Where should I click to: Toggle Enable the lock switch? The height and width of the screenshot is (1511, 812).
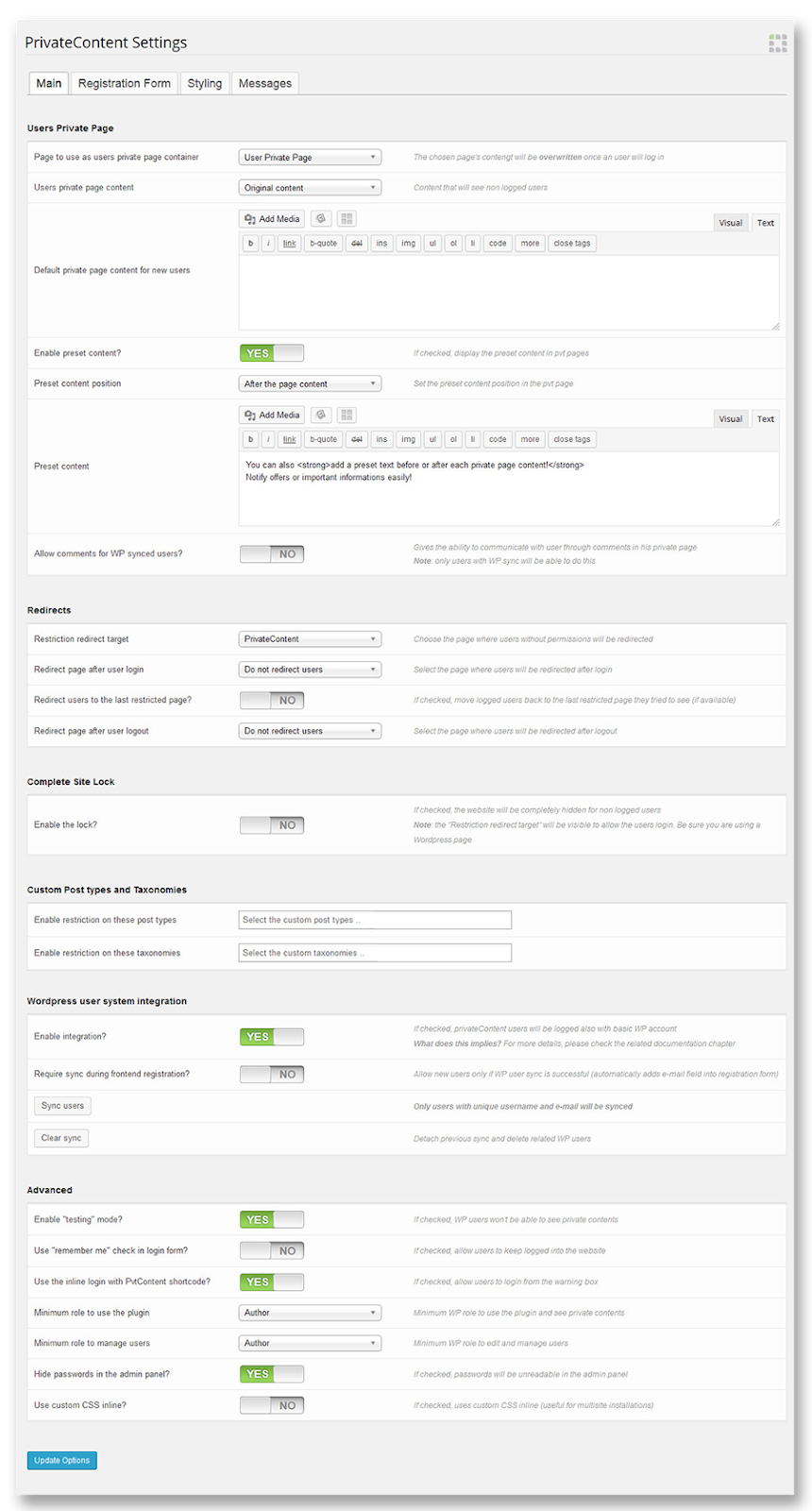pyautogui.click(x=272, y=825)
